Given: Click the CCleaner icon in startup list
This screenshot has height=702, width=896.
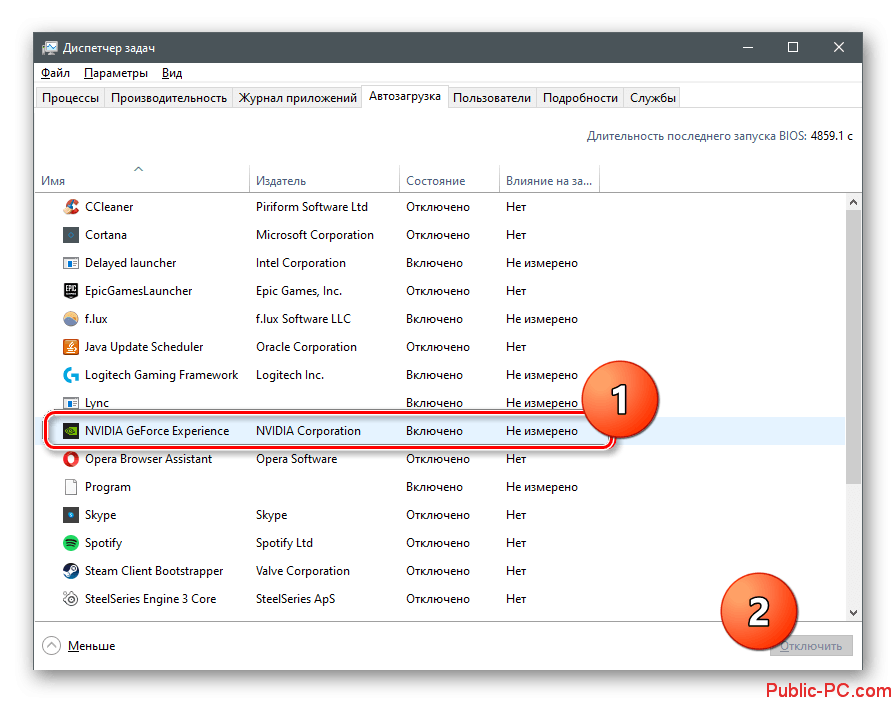Looking at the screenshot, I should click(71, 207).
